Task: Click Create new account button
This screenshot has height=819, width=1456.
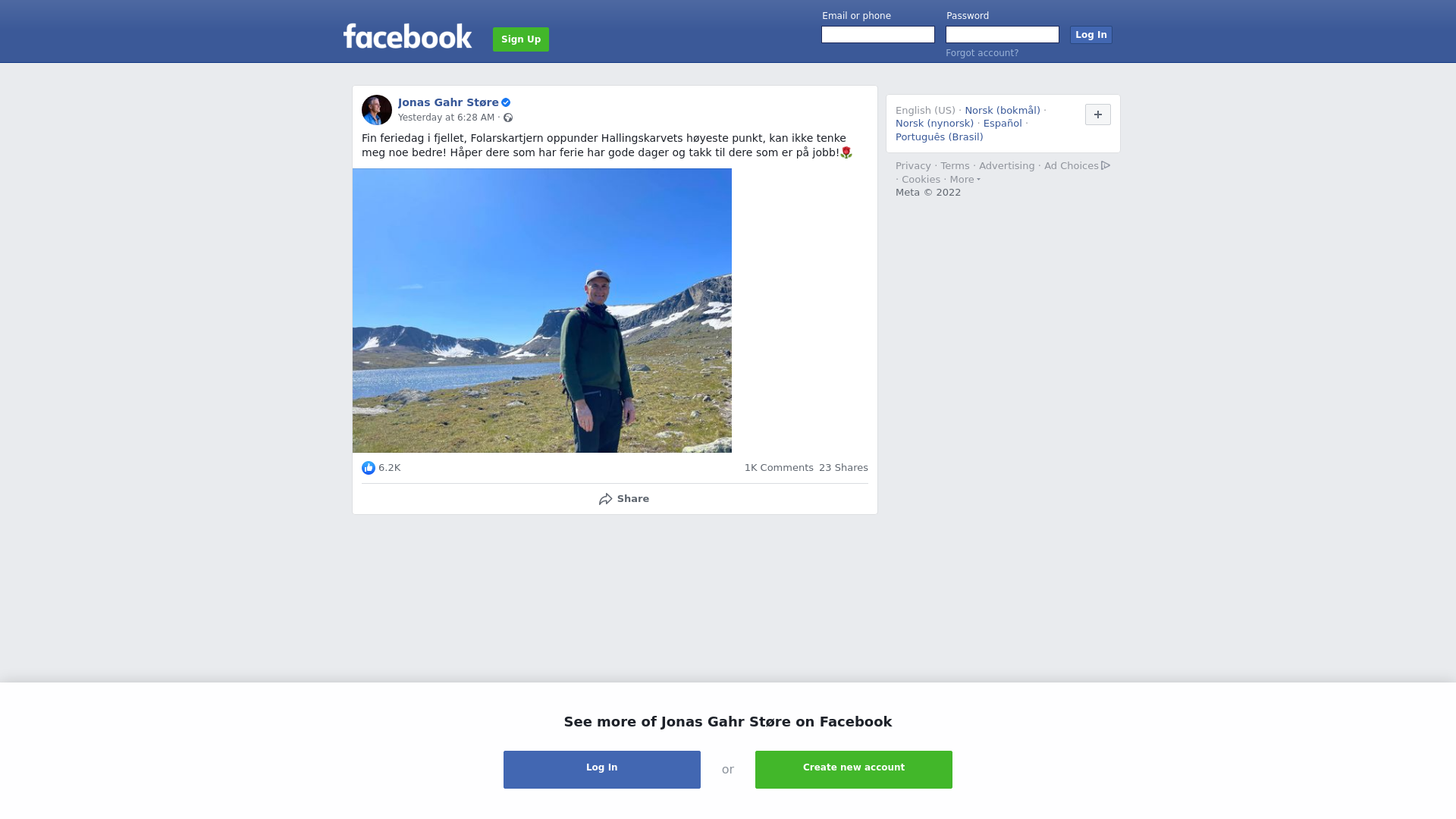Action: pos(854,770)
